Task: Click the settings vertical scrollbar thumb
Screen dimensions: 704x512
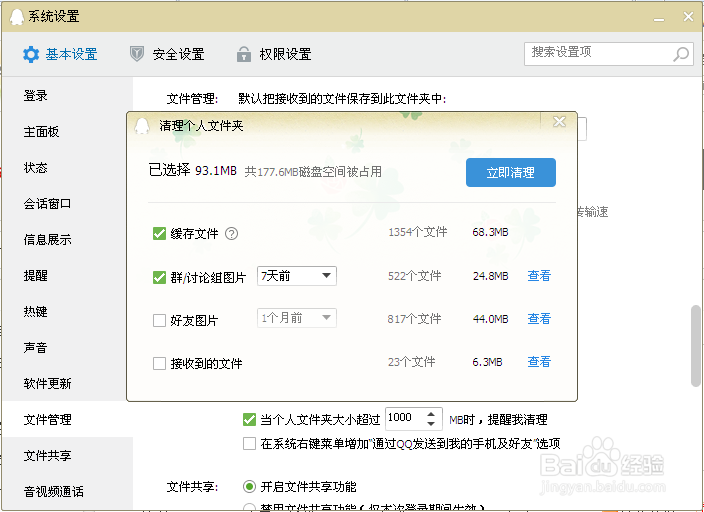Action: tap(695, 346)
